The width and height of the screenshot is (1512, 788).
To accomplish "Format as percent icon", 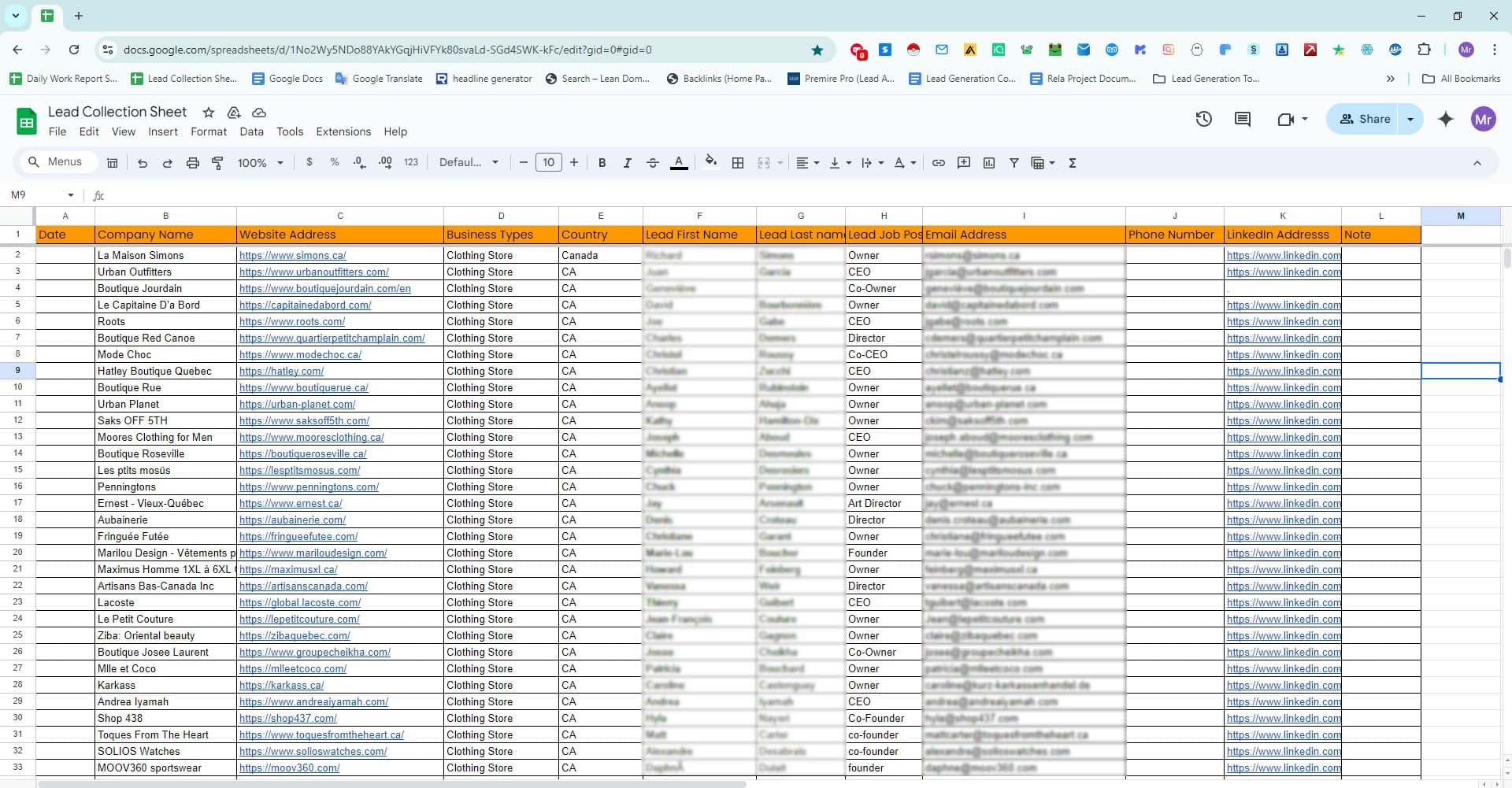I will 335,162.
